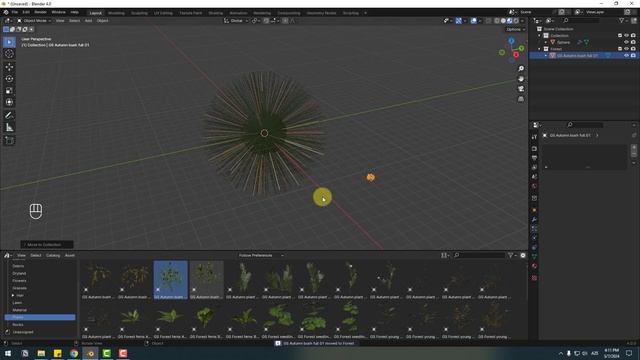Image resolution: width=640 pixels, height=360 pixels.
Task: Select the Scale tool
Action: (x=9, y=91)
